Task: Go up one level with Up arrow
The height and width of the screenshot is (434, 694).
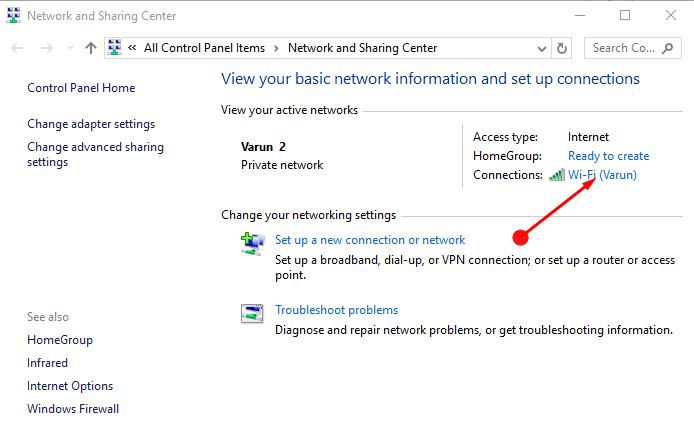Action: click(91, 48)
